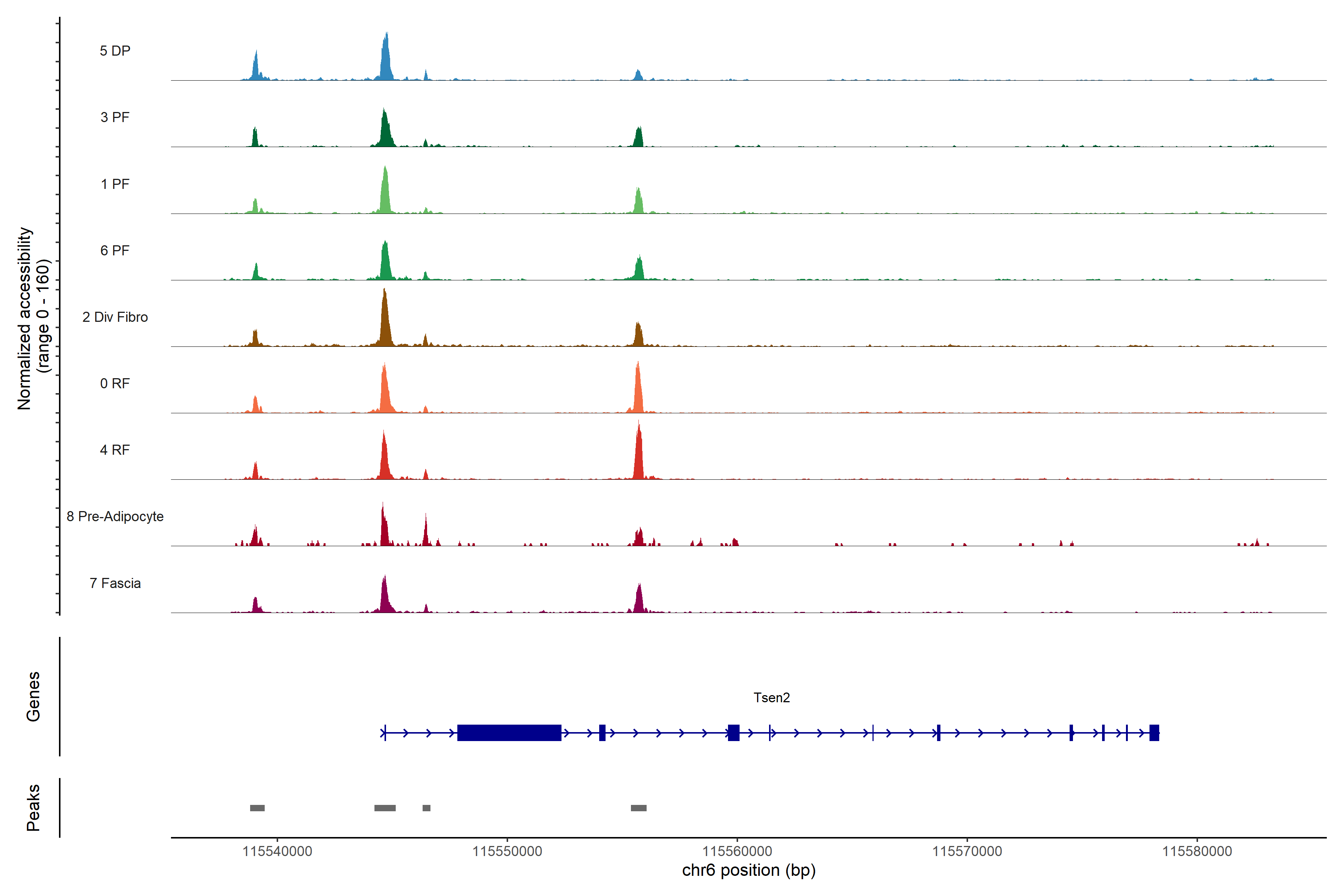The width and height of the screenshot is (1344, 896).
Task: Click the 3 PF track label
Action: [x=115, y=117]
